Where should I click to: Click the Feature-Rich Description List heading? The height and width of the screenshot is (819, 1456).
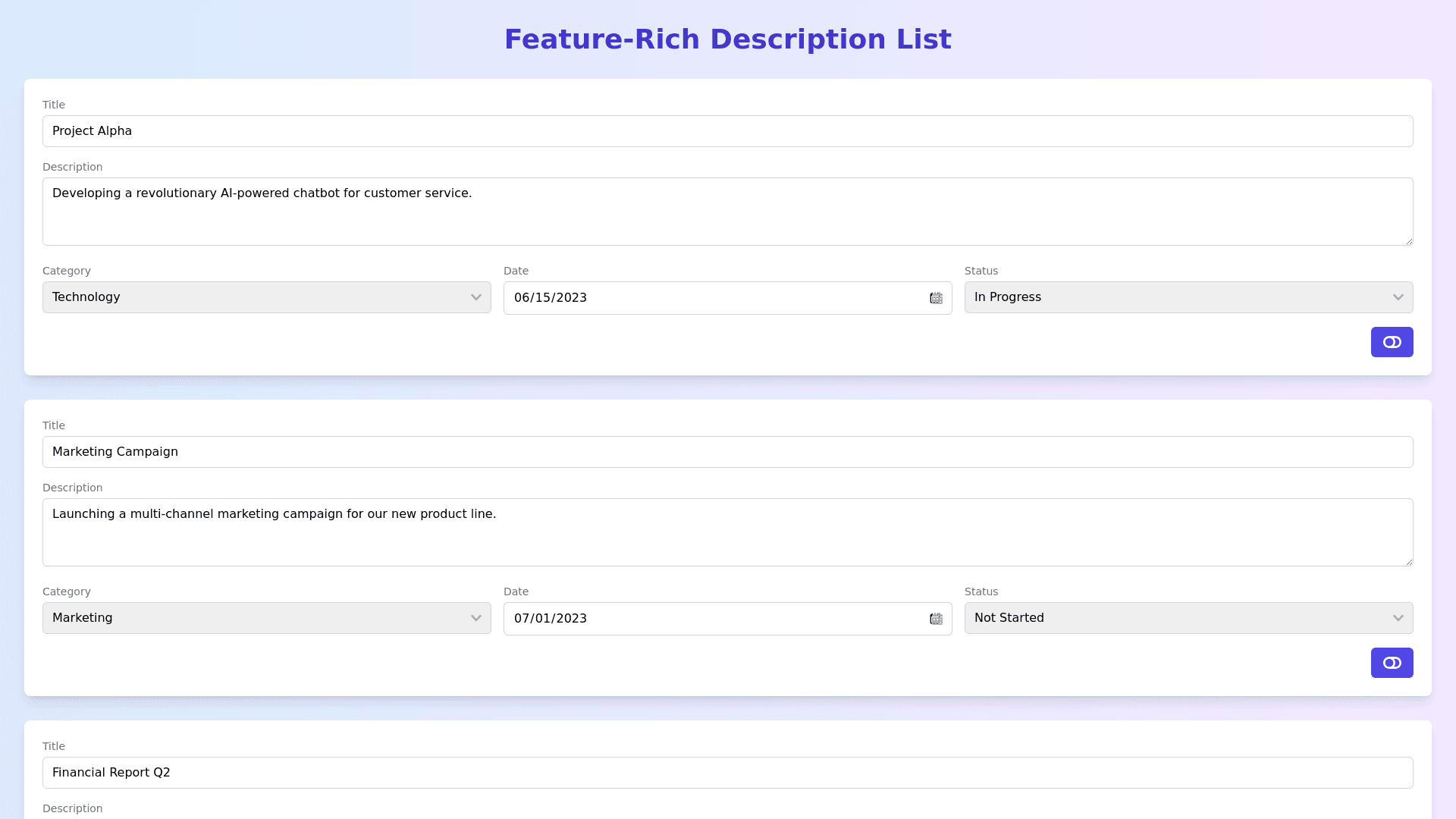click(x=727, y=39)
